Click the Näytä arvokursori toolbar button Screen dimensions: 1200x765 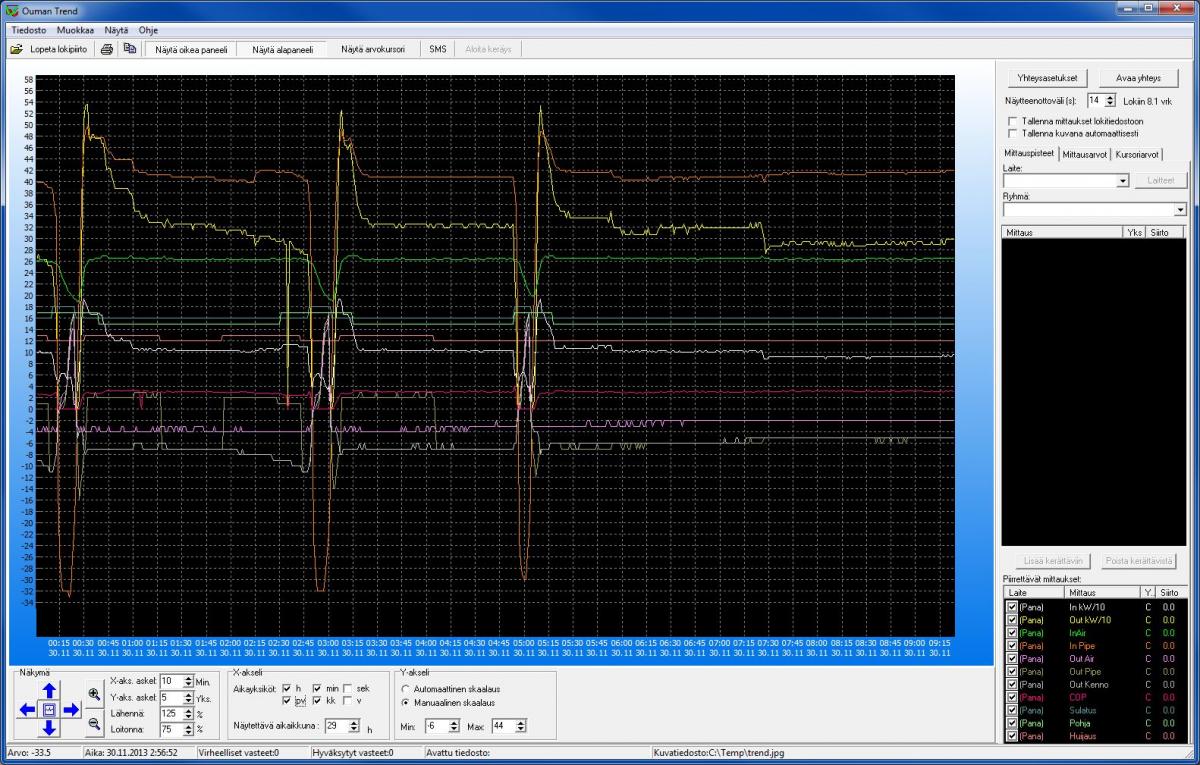[373, 48]
